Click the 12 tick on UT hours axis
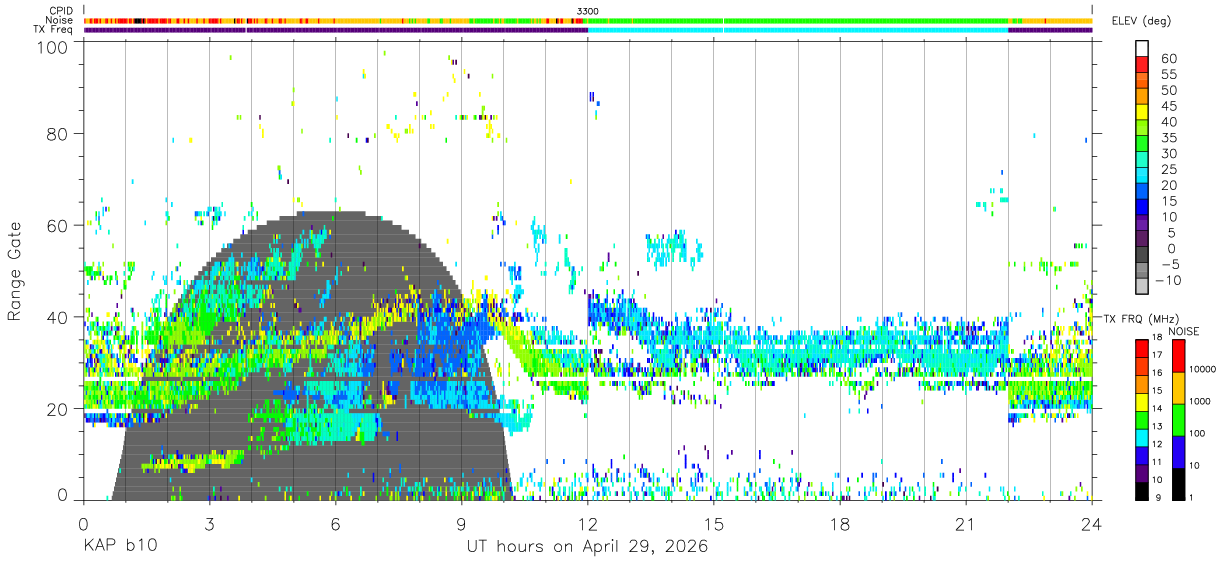The width and height of the screenshot is (1228, 567). point(588,524)
